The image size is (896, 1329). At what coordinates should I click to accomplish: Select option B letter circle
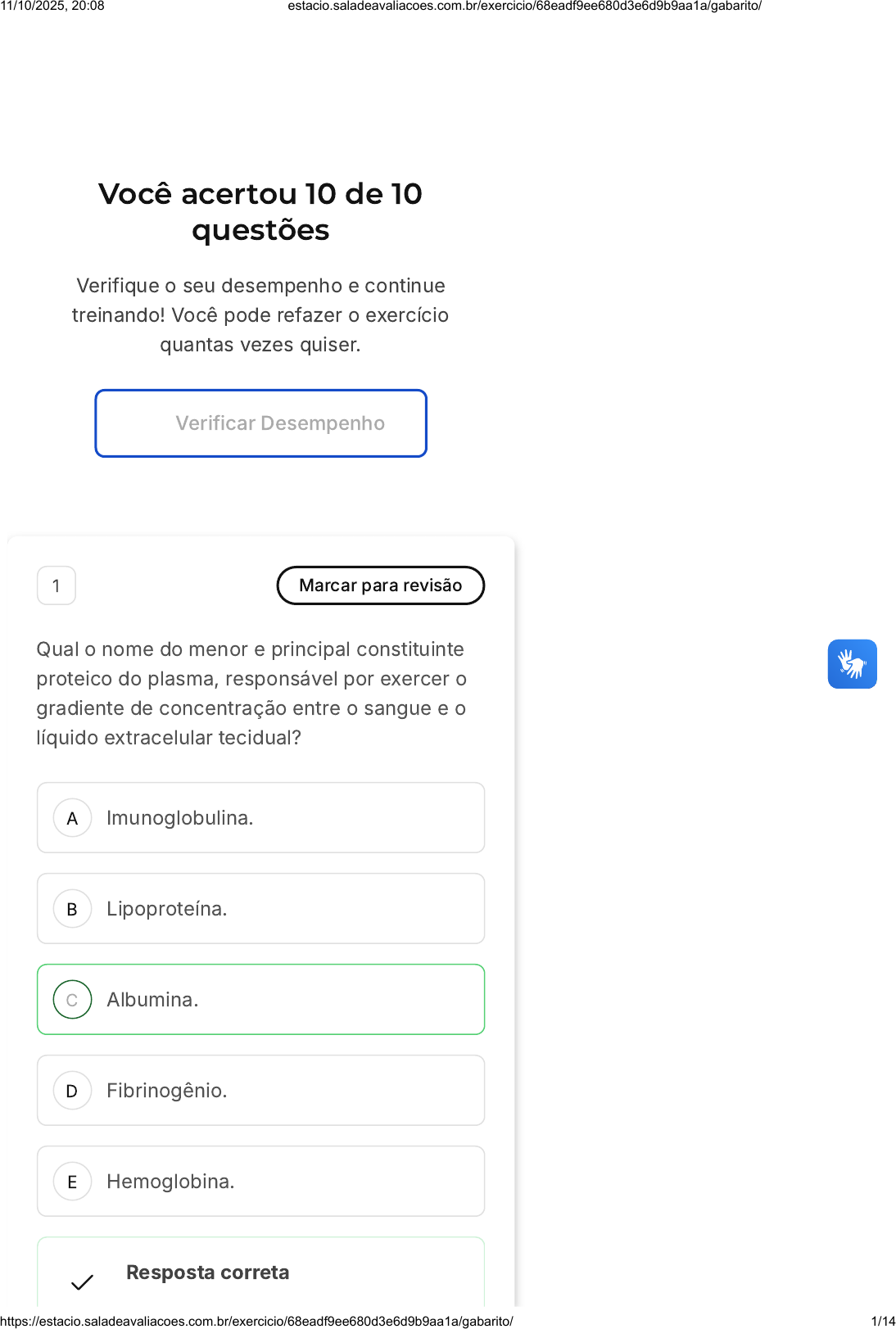(72, 909)
